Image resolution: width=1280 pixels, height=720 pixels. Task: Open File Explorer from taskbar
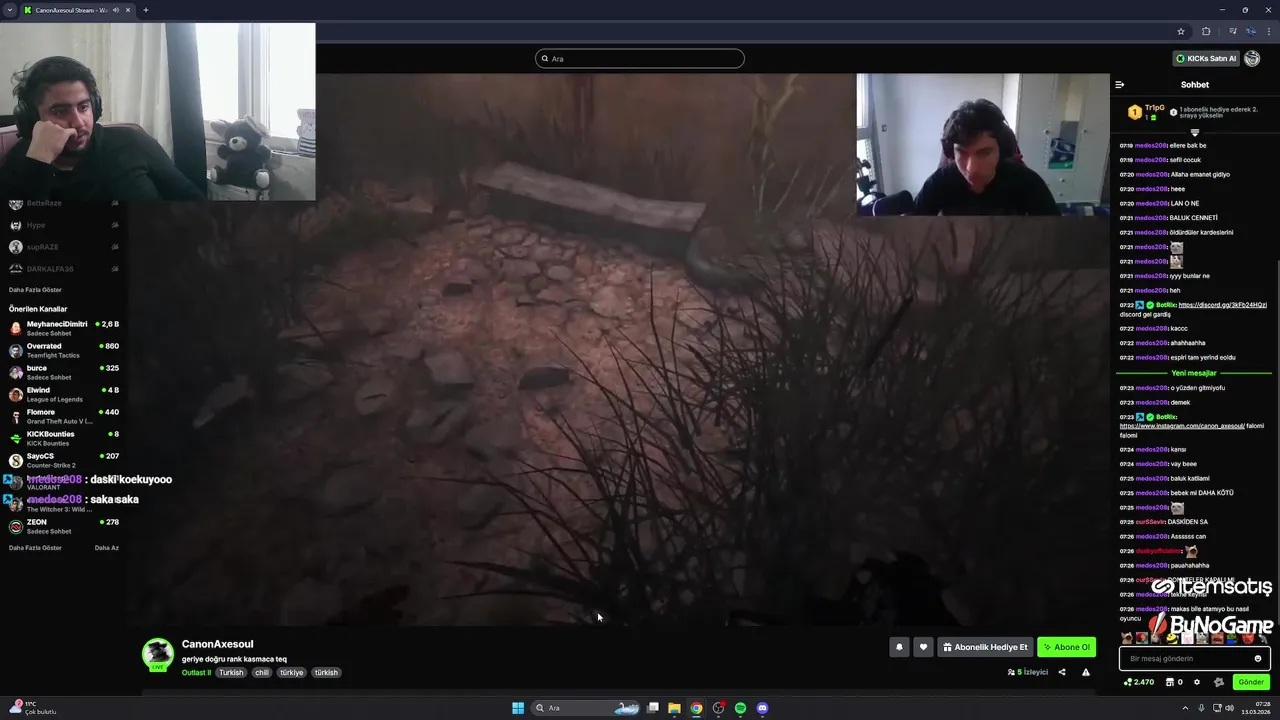point(674,708)
